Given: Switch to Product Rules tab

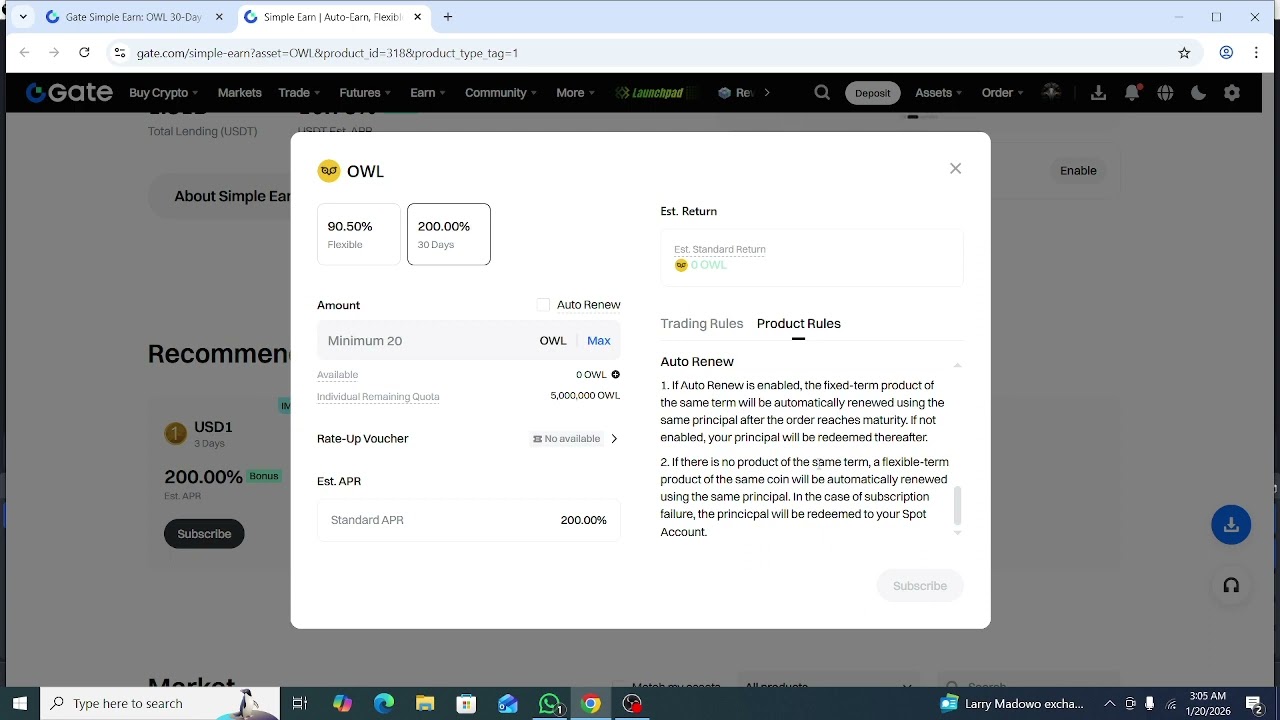Looking at the screenshot, I should (x=799, y=324).
